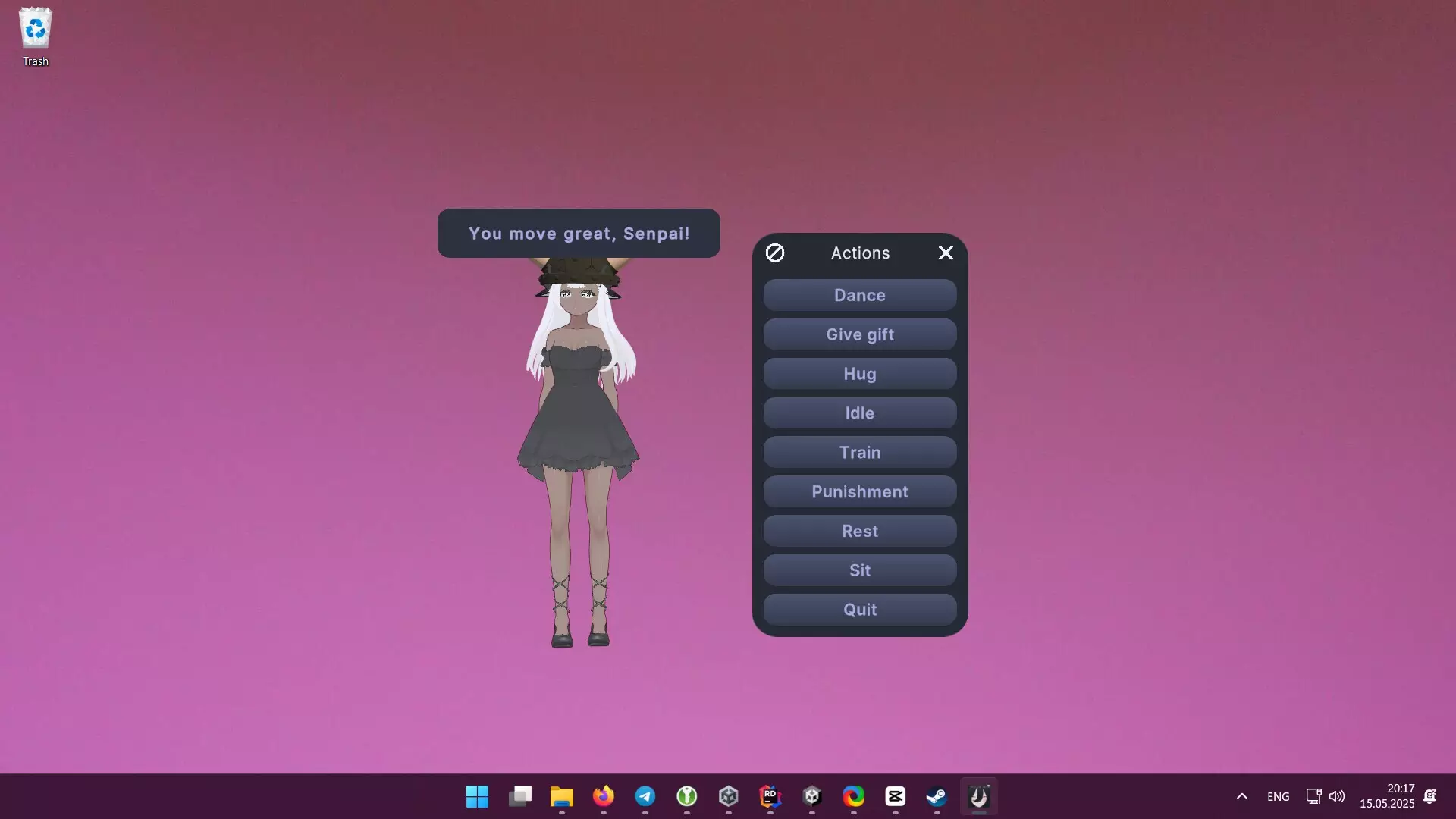Open the volume speaker icon in tray
This screenshot has width=1456, height=819.
[1336, 796]
